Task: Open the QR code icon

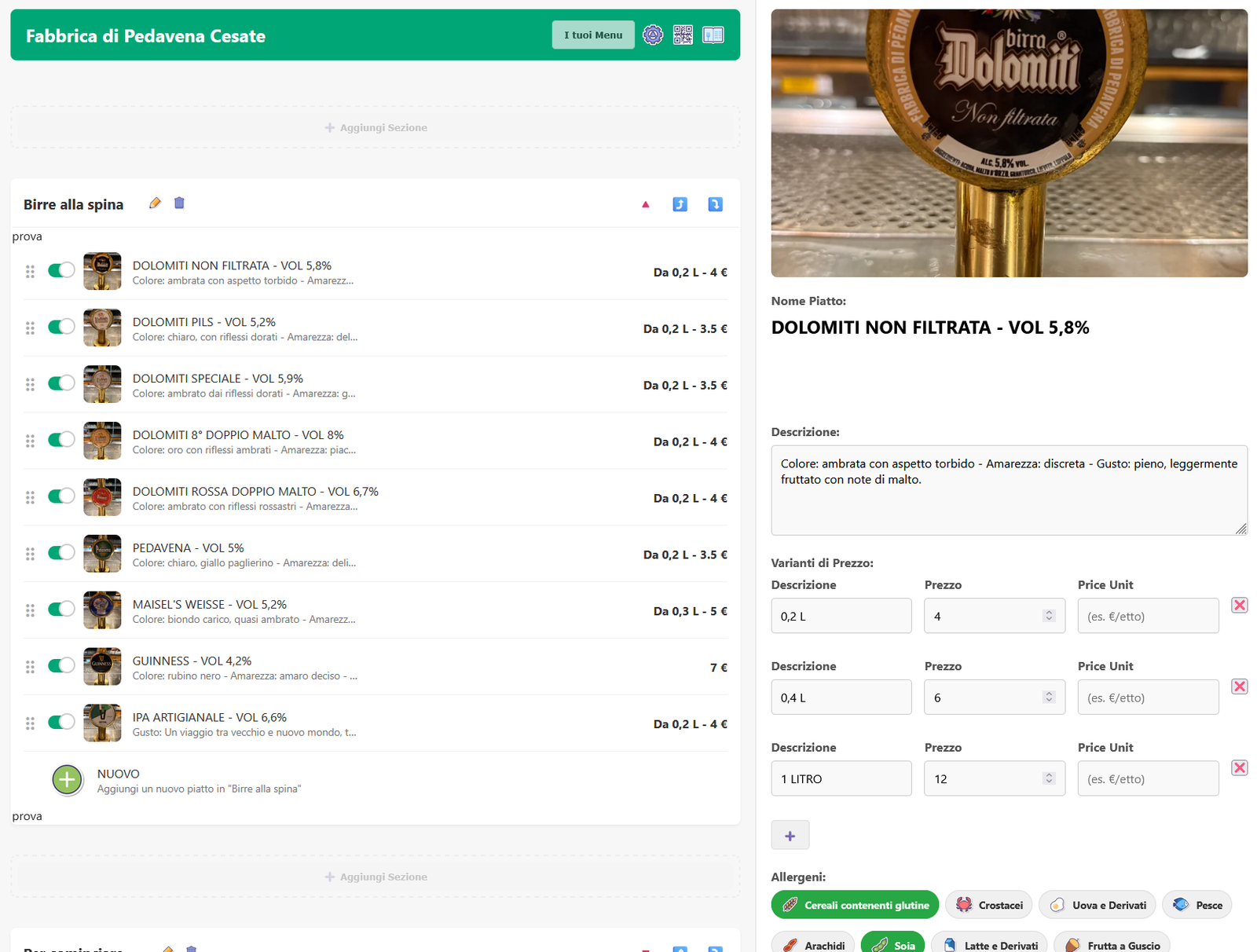Action: (x=683, y=35)
